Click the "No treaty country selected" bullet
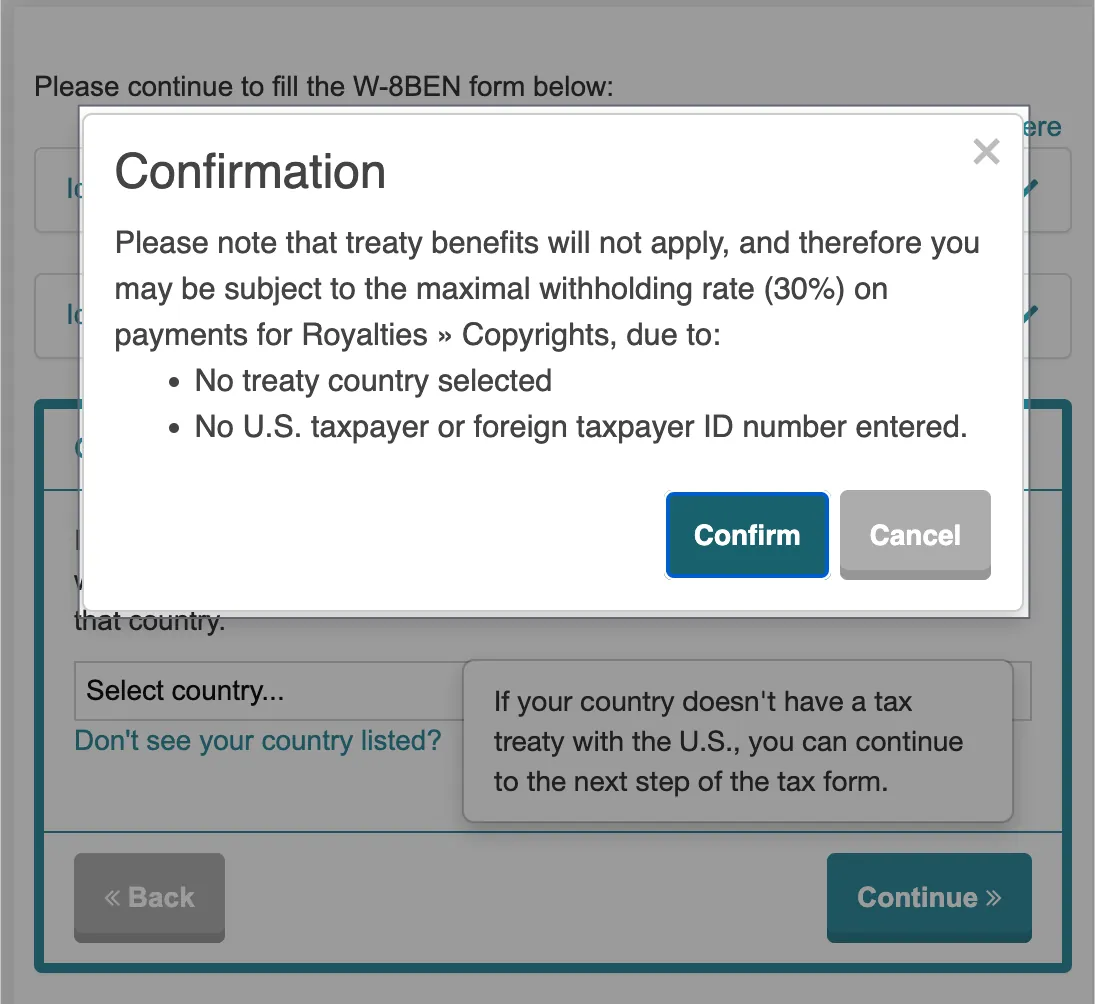Screen dimensions: 1095x1004 tap(373, 381)
